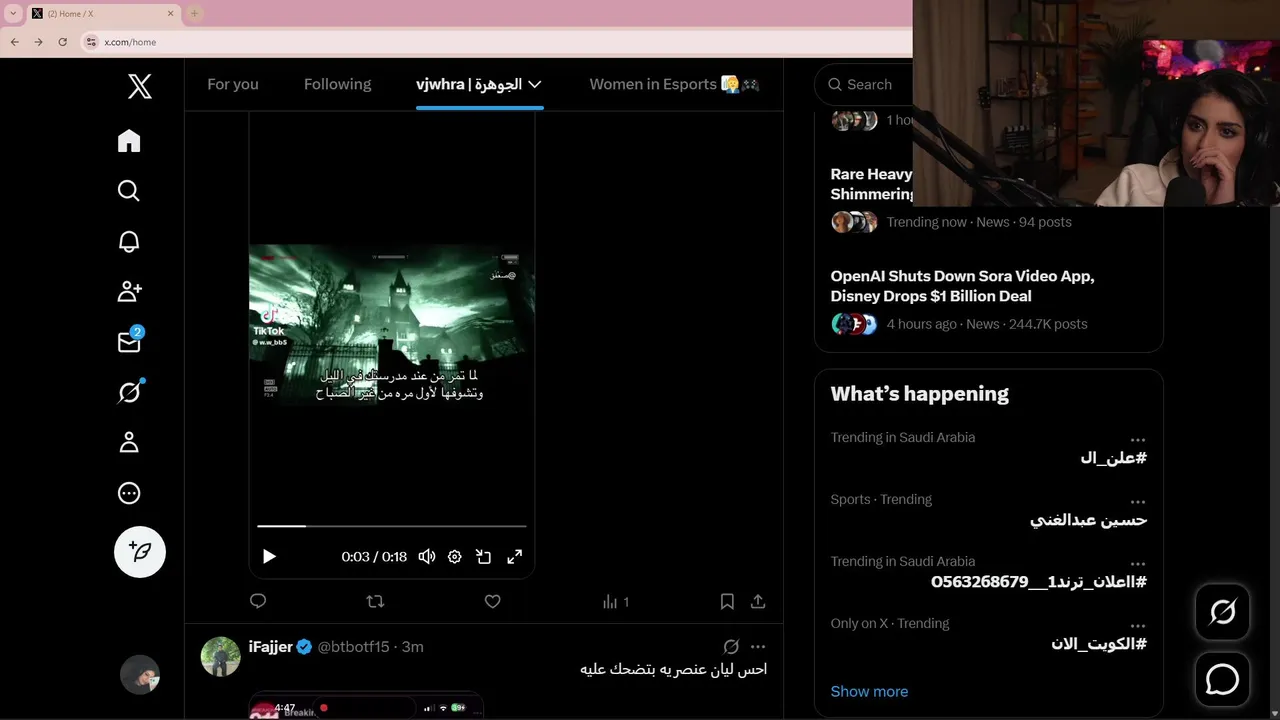Close the Home / X browser tab
The width and height of the screenshot is (1280, 720).
(171, 13)
